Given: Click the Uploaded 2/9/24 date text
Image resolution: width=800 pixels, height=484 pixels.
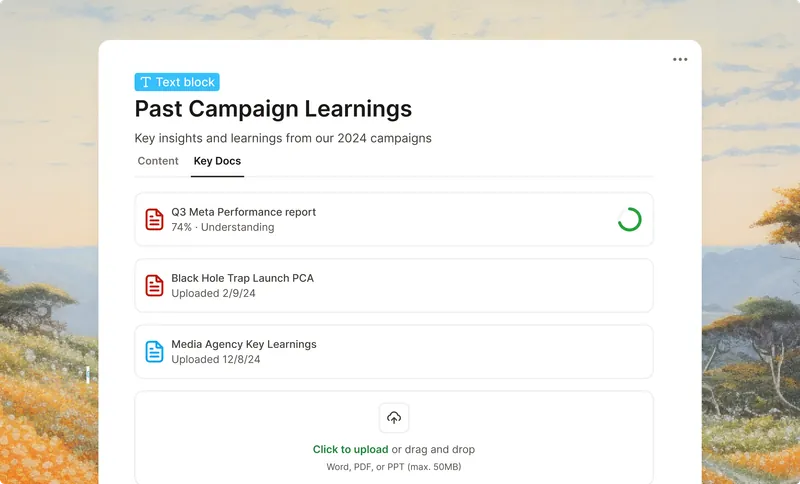Looking at the screenshot, I should point(213,293).
